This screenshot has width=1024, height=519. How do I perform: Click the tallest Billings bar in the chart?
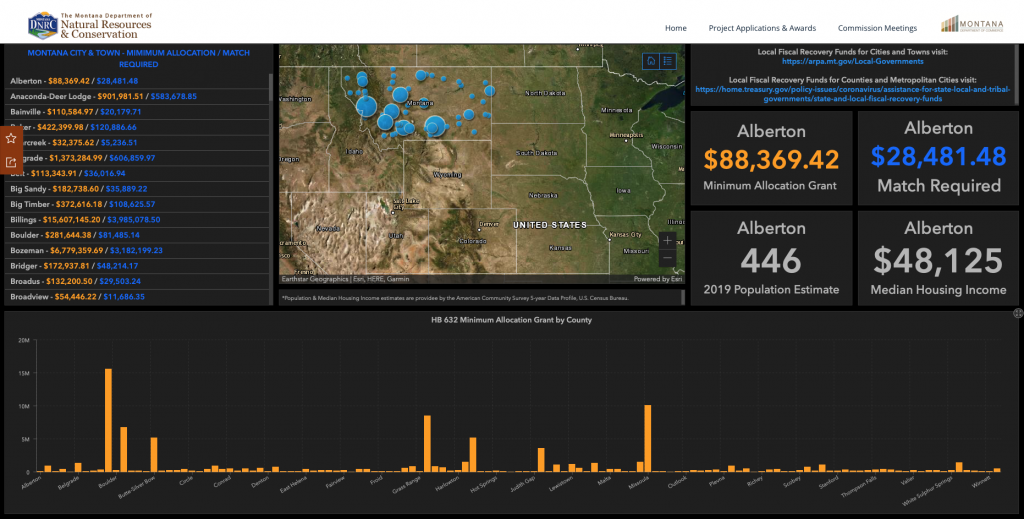point(108,420)
